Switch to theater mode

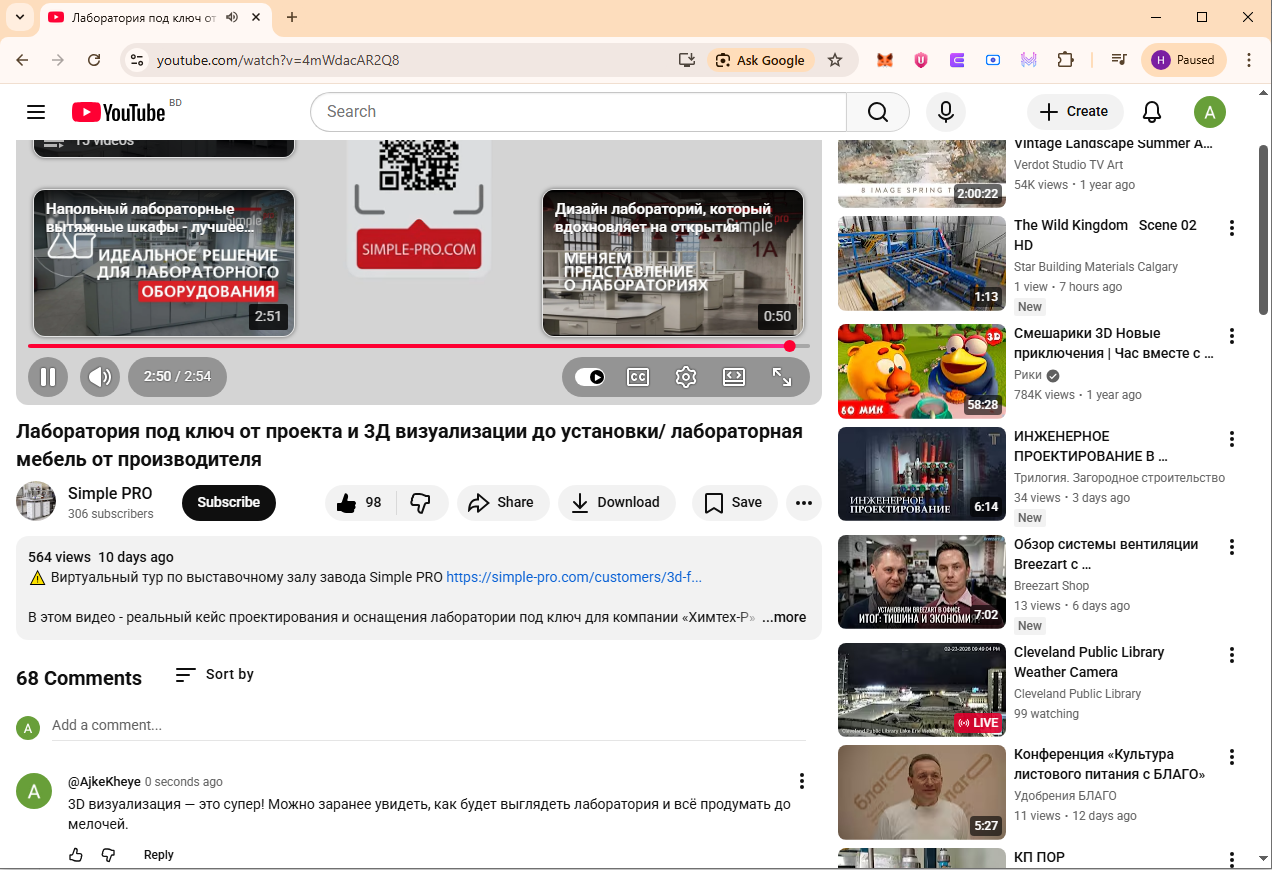pyautogui.click(x=734, y=377)
